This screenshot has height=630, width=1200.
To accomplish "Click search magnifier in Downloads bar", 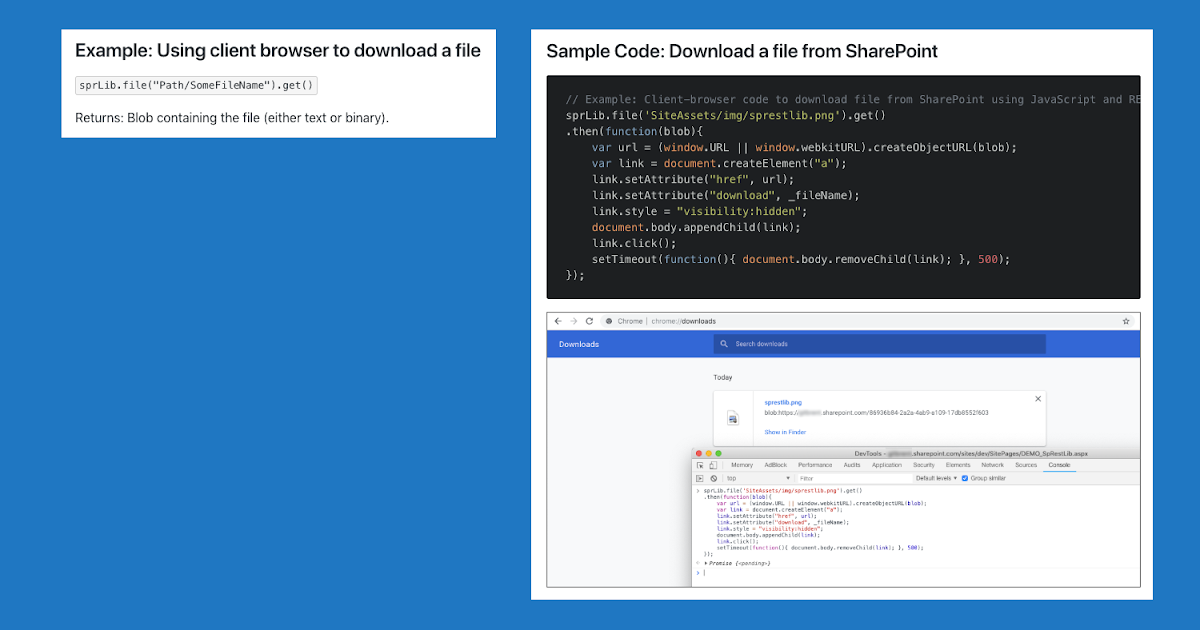I will tap(726, 344).
